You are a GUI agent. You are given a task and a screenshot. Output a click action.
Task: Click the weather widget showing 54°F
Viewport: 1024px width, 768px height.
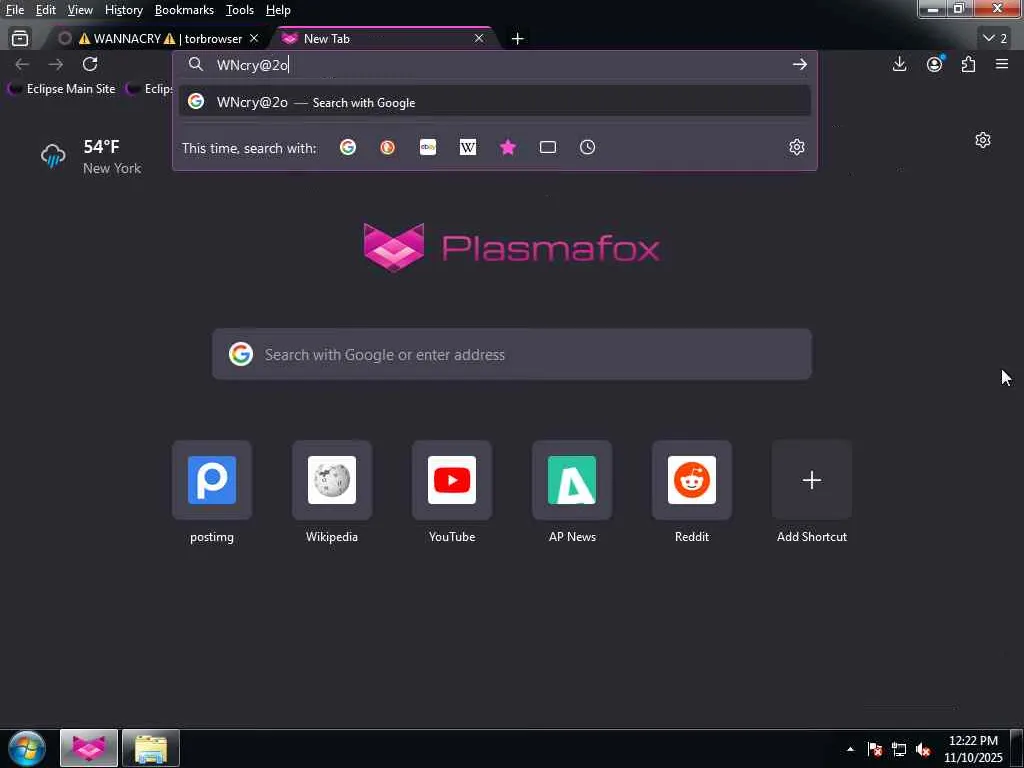pyautogui.click(x=91, y=157)
